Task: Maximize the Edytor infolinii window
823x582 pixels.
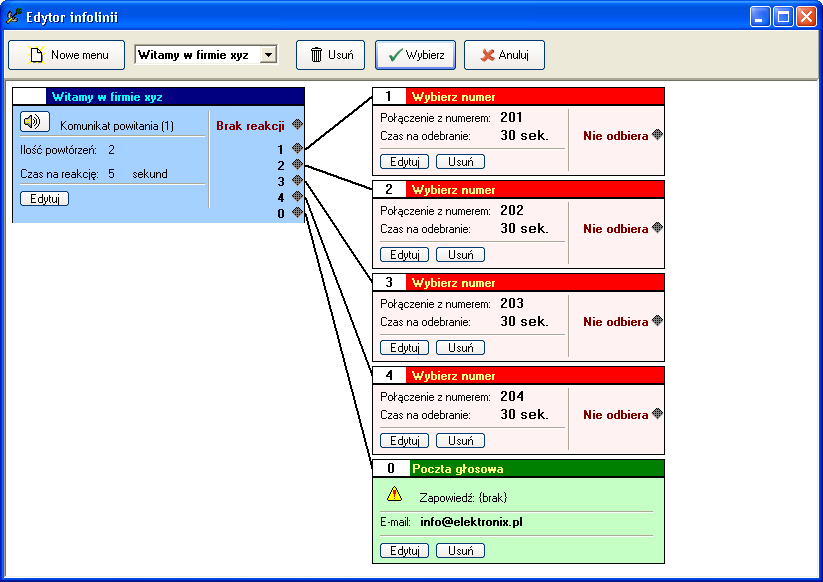Action: click(x=783, y=17)
